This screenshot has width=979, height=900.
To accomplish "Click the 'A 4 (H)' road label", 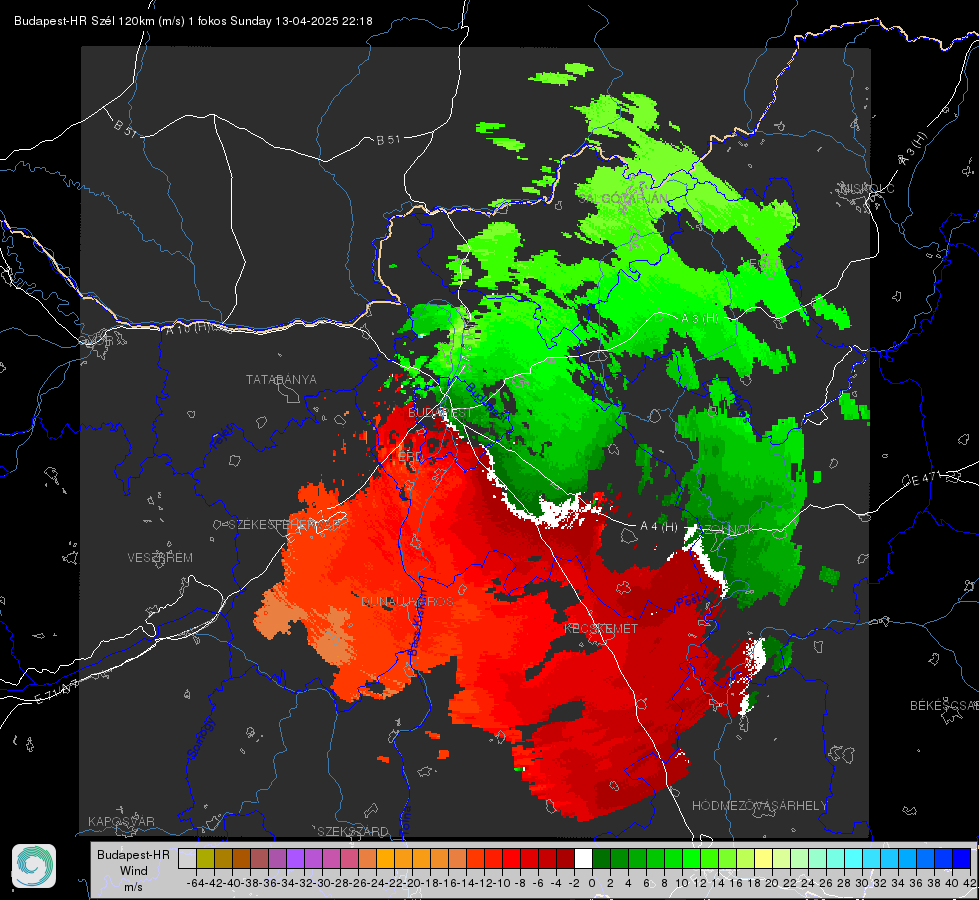I will [x=659, y=527].
